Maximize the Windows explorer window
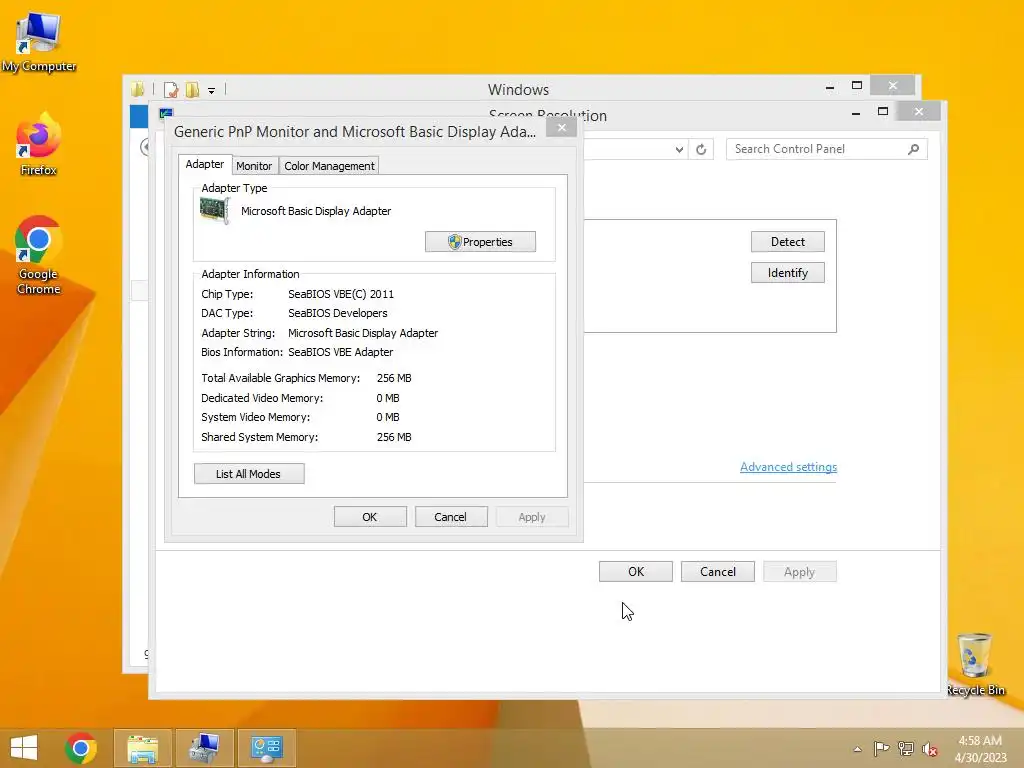Image resolution: width=1024 pixels, height=768 pixels. tap(857, 86)
